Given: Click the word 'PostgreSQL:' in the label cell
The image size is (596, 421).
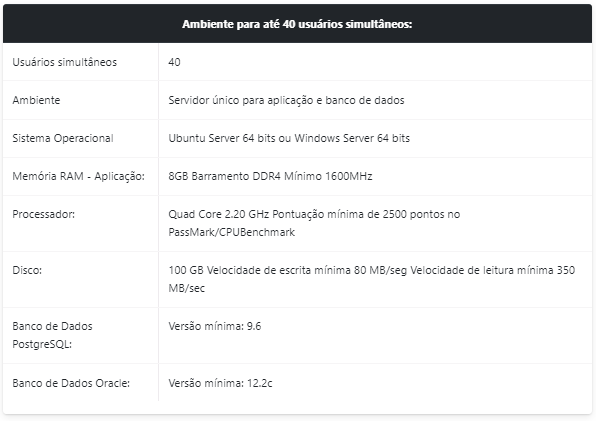Looking at the screenshot, I should click(42, 344).
